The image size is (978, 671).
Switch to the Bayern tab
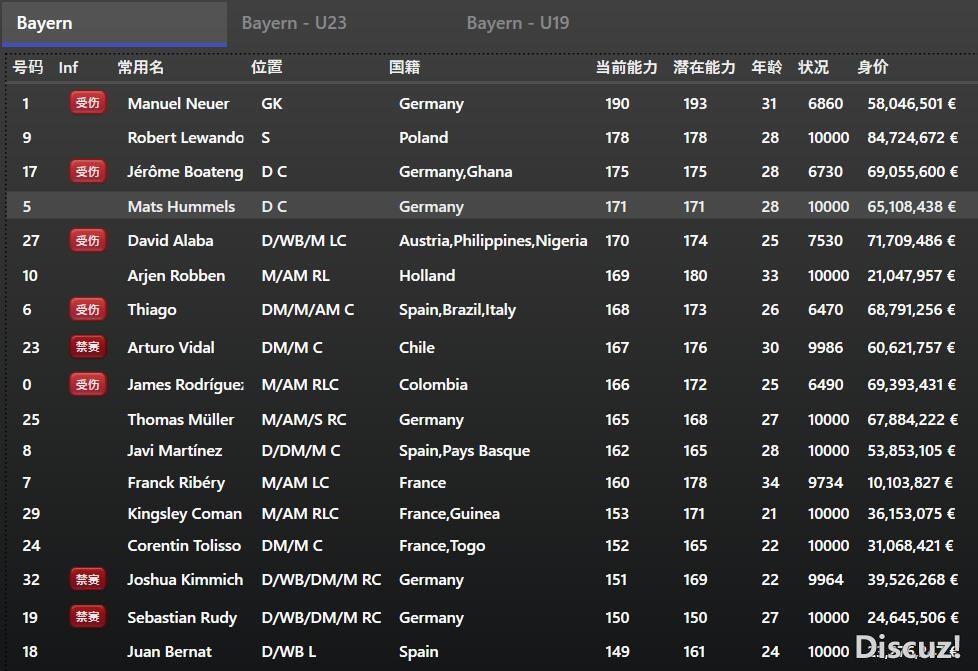tap(114, 23)
